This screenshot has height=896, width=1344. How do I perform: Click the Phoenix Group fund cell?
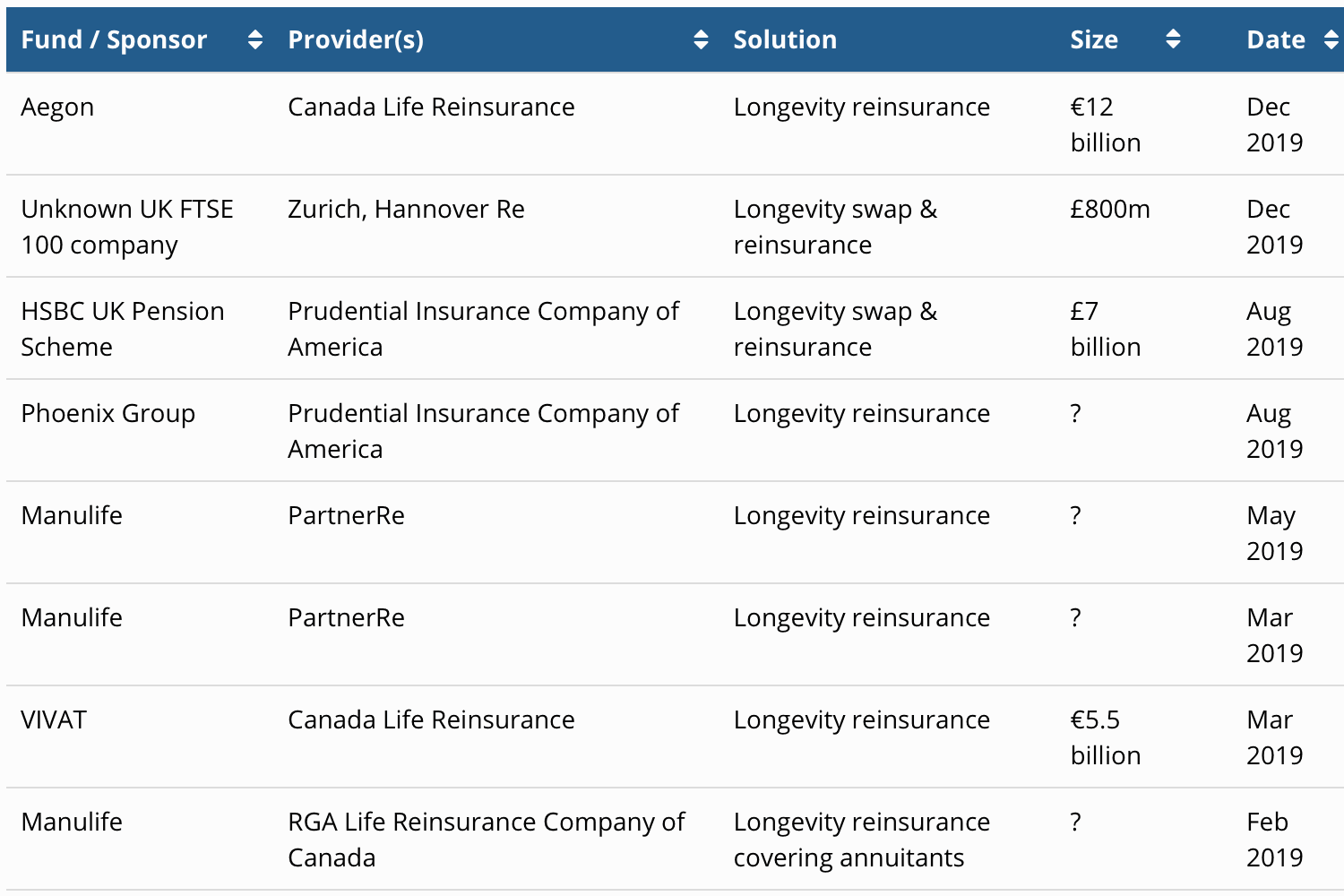[x=108, y=414]
